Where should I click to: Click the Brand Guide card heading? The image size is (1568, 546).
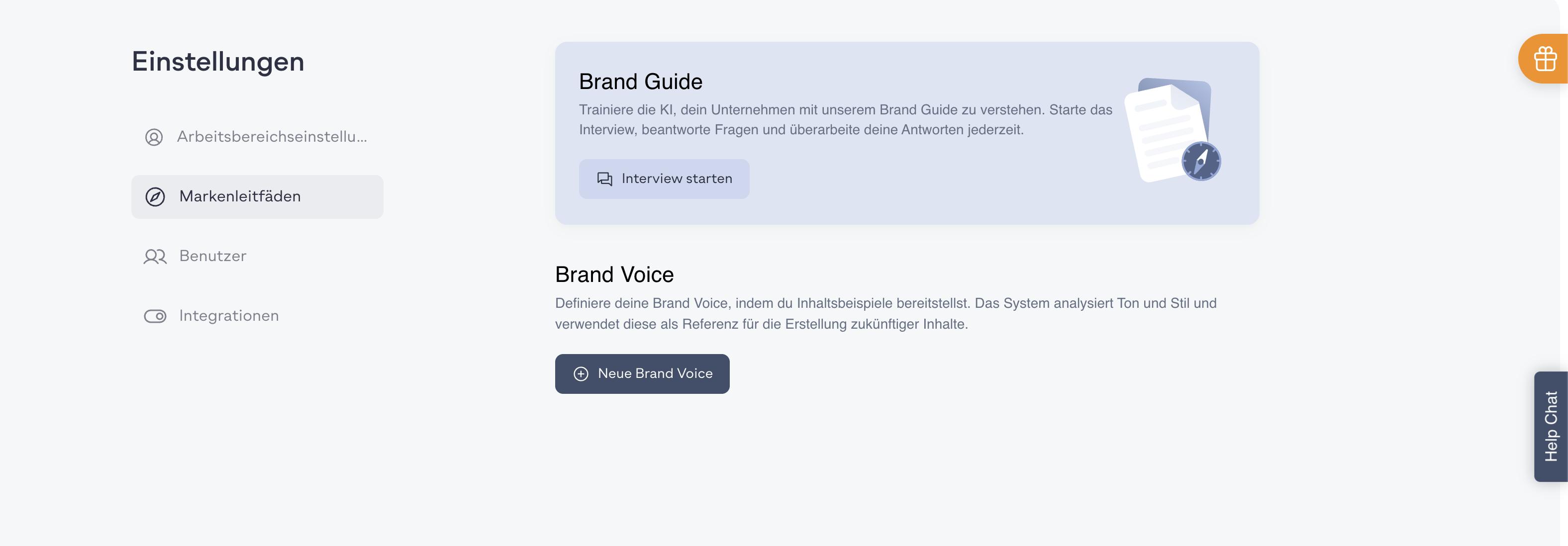point(640,82)
